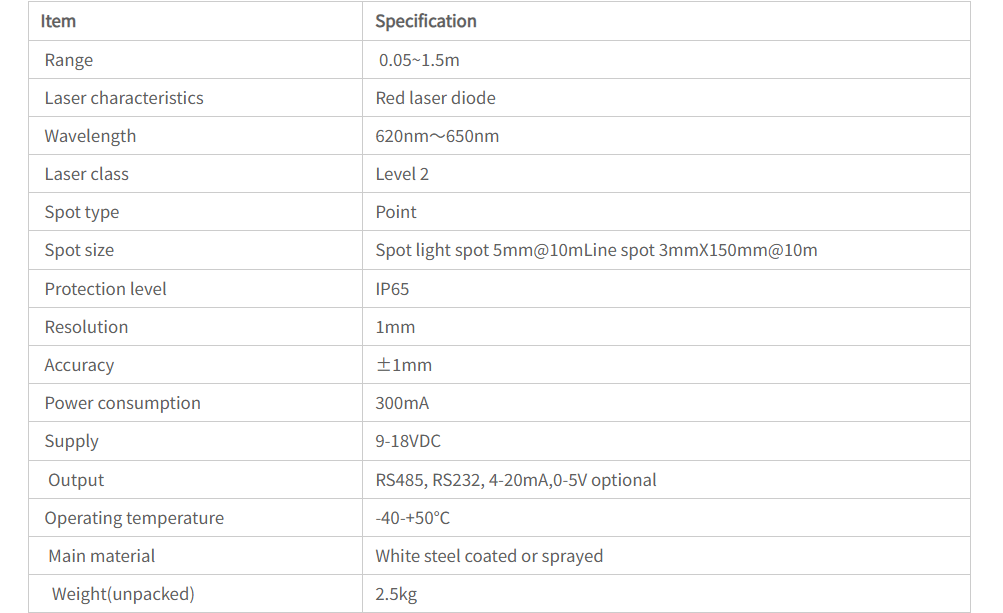Click the 'Specification' column header
Image resolution: width=1003 pixels, height=613 pixels.
click(x=425, y=21)
